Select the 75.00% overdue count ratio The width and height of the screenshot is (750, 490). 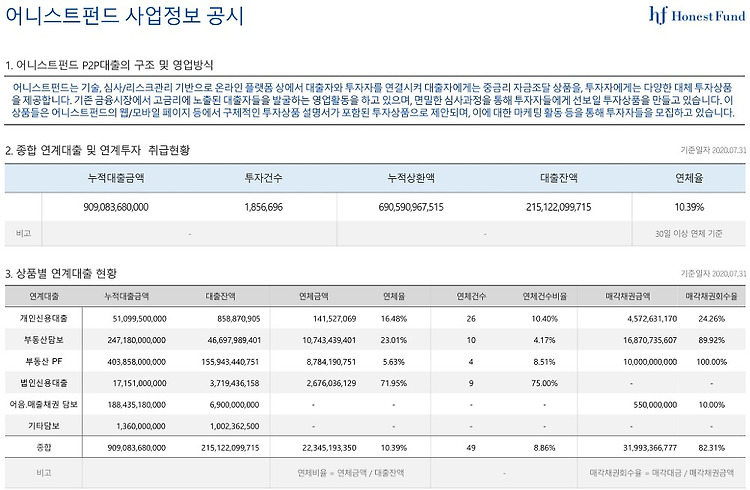pos(545,383)
